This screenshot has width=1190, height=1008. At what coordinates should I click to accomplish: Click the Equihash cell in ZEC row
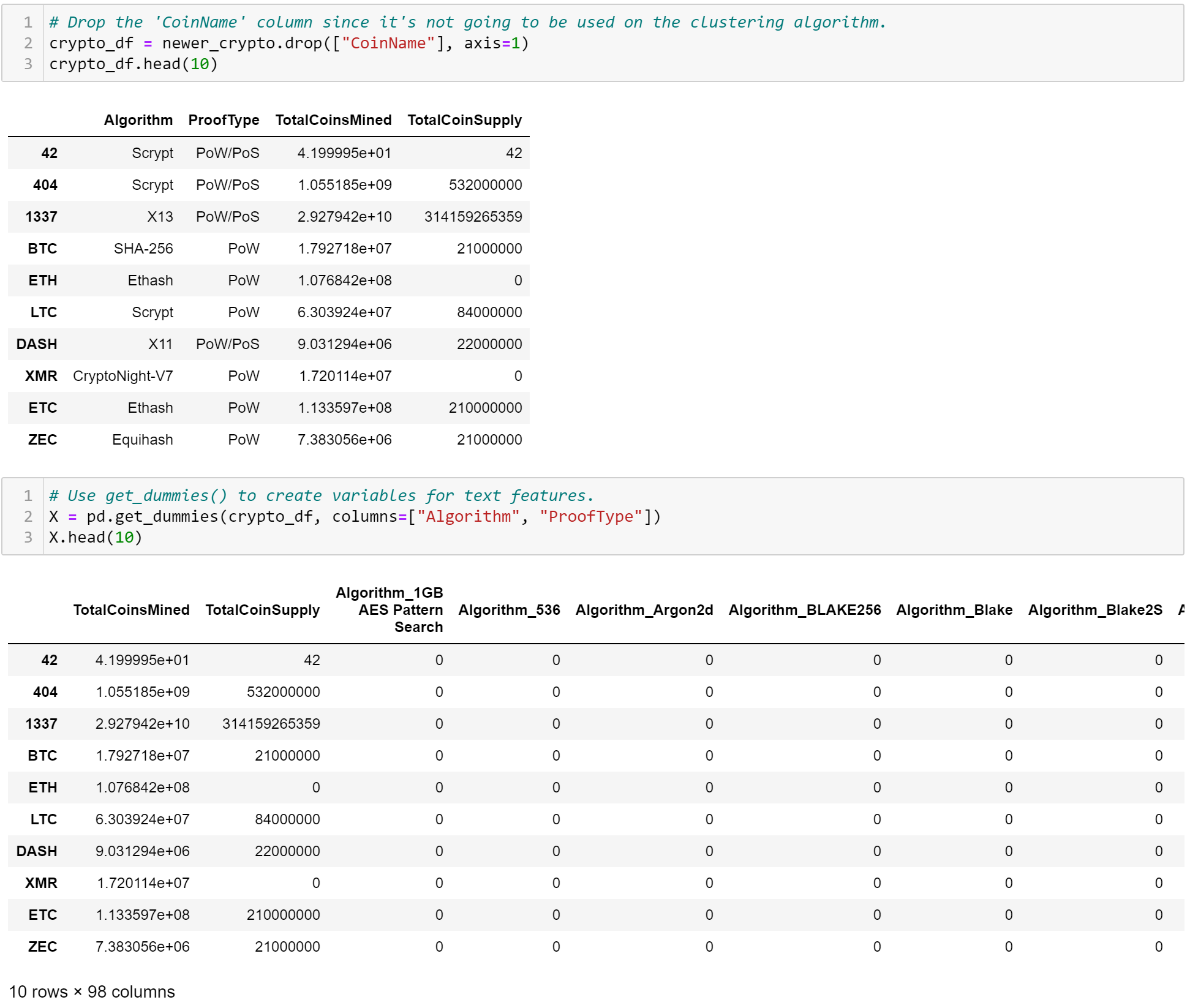pos(143,440)
